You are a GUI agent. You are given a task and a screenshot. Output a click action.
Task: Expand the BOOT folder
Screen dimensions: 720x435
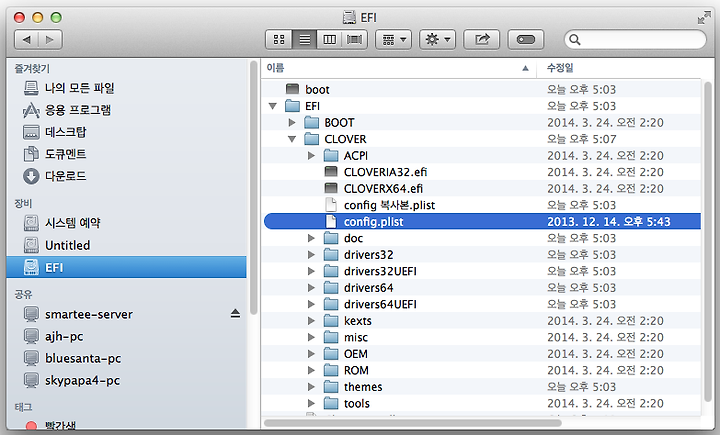292,123
